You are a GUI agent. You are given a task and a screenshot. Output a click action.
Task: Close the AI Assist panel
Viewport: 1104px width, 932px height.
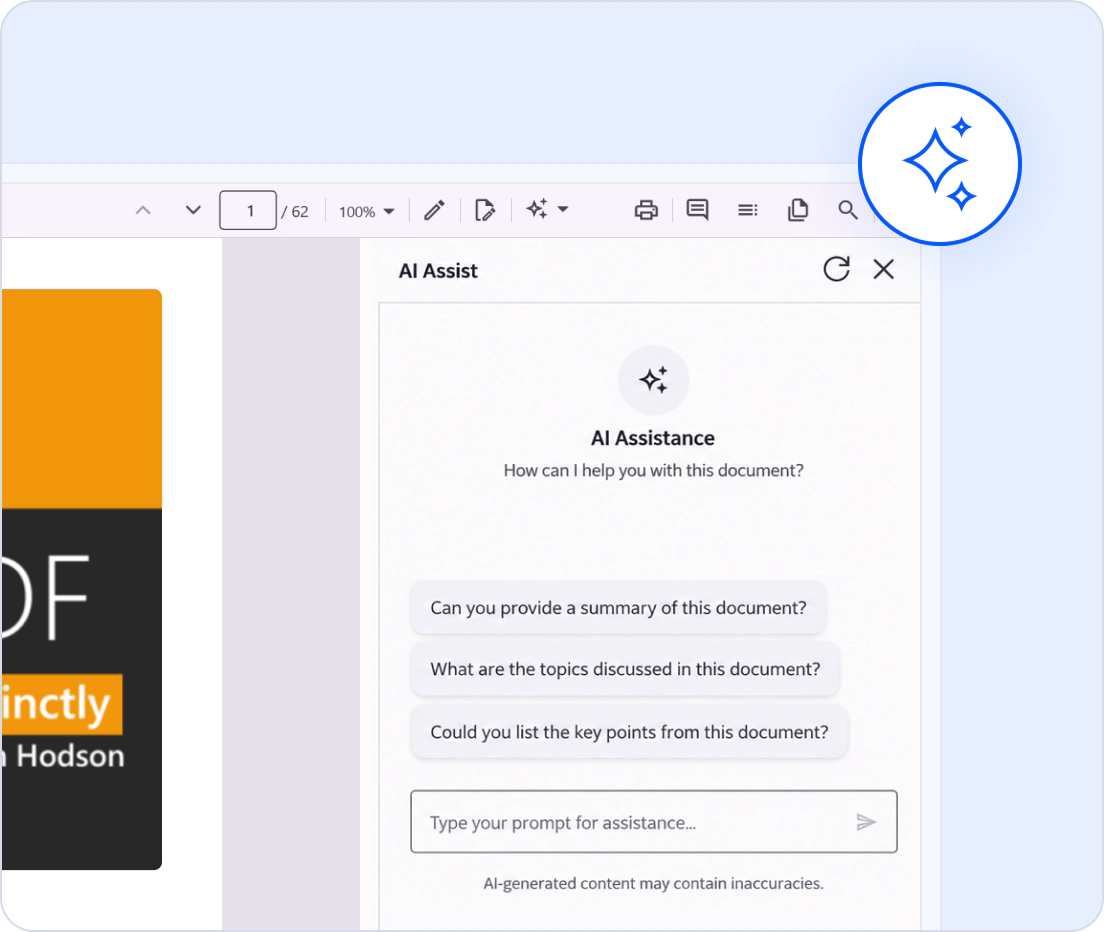click(884, 269)
